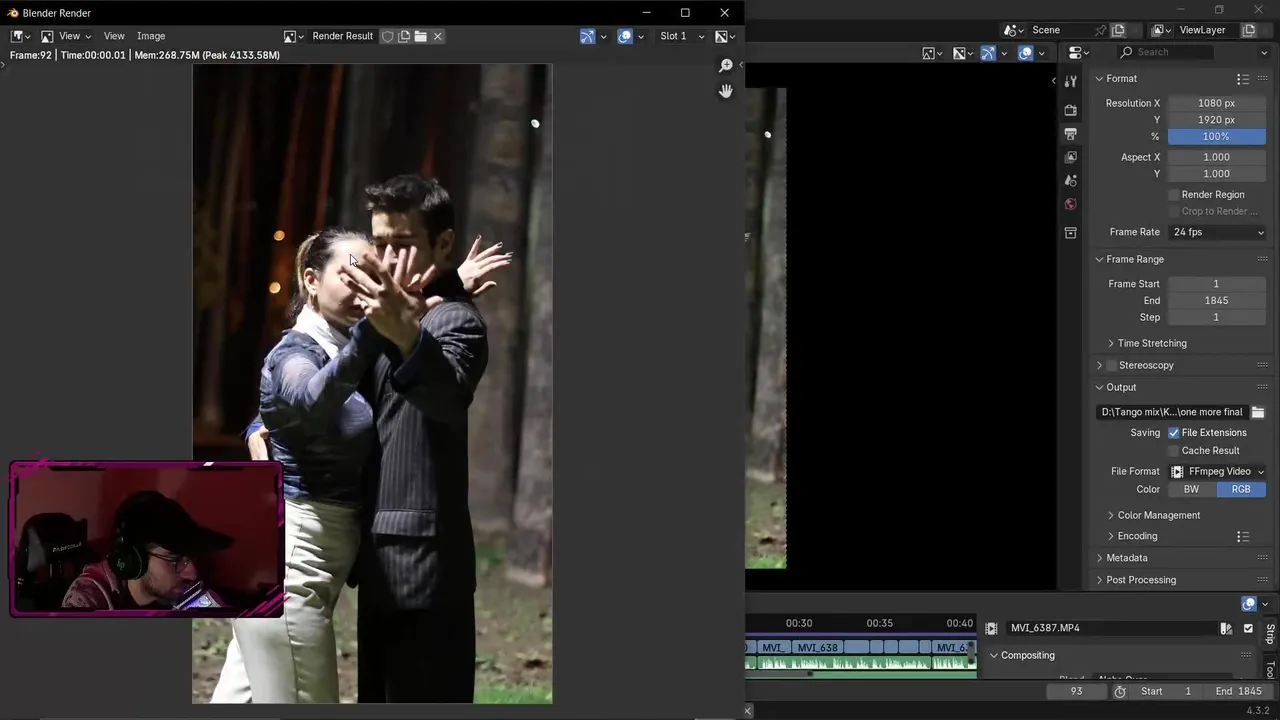Screen dimensions: 1280x720
Task: Click the zoom magnifier gizmo
Action: tap(726, 65)
